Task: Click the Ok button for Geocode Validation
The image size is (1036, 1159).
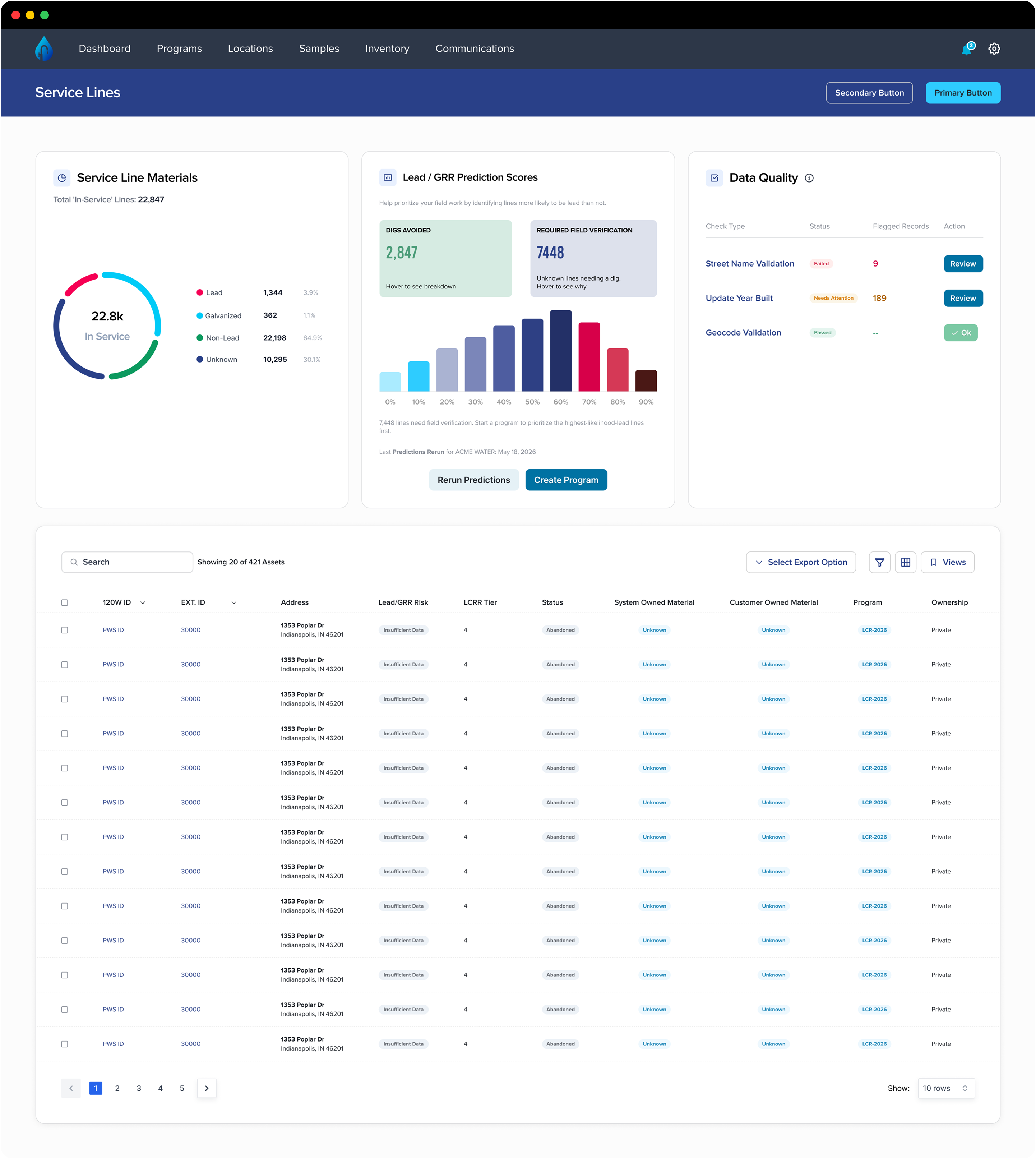Action: pos(960,333)
